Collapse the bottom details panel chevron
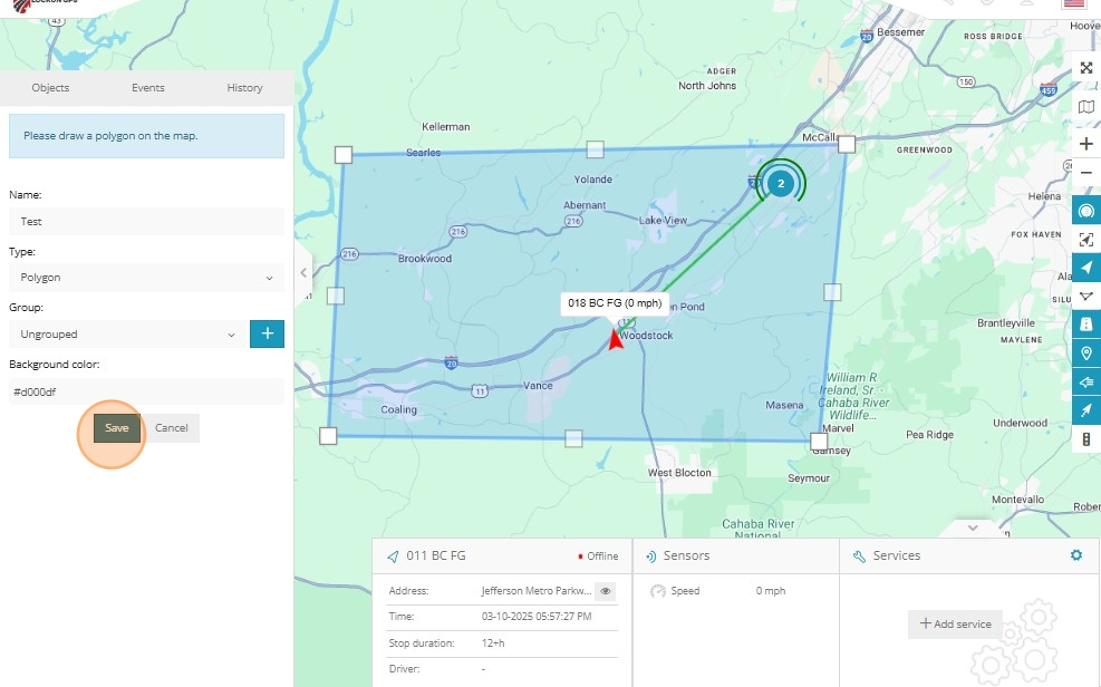This screenshot has width=1101, height=687. 973,528
